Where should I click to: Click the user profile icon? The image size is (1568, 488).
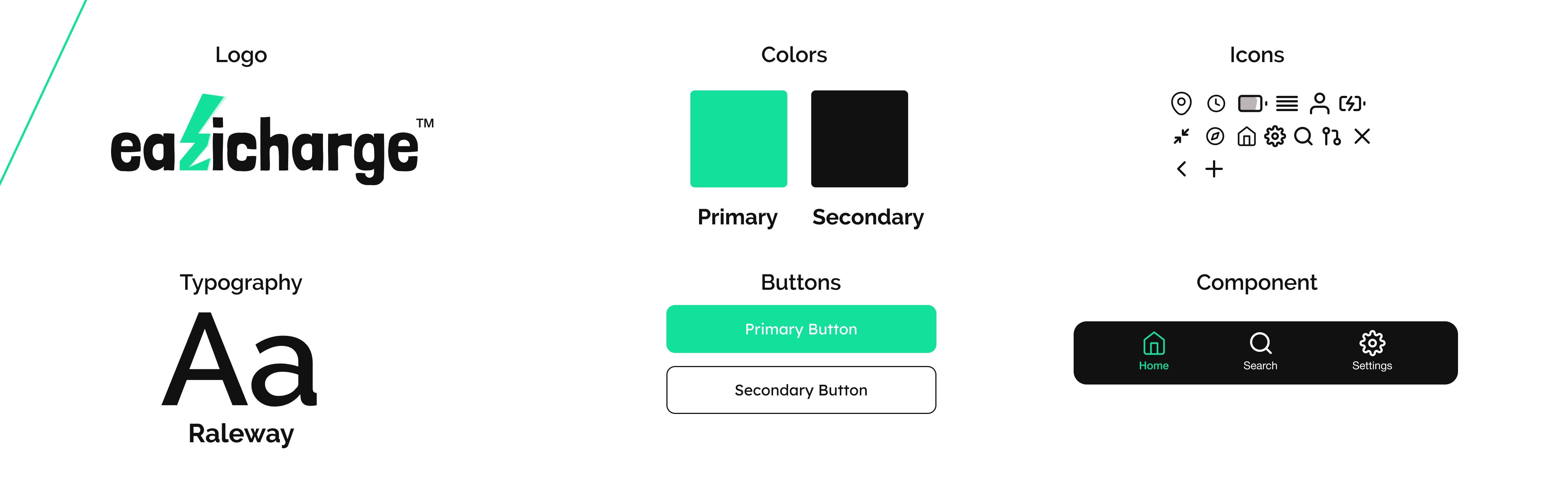[1319, 103]
